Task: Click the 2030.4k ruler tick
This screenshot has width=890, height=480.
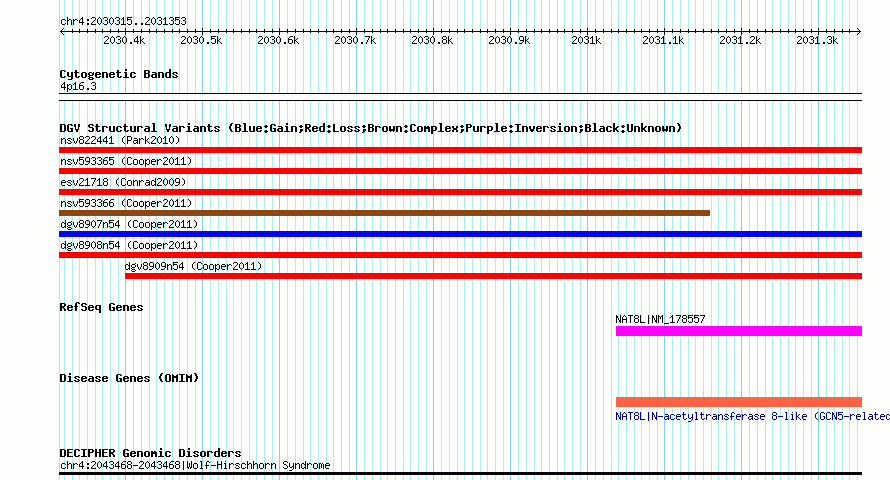Action: click(x=124, y=40)
